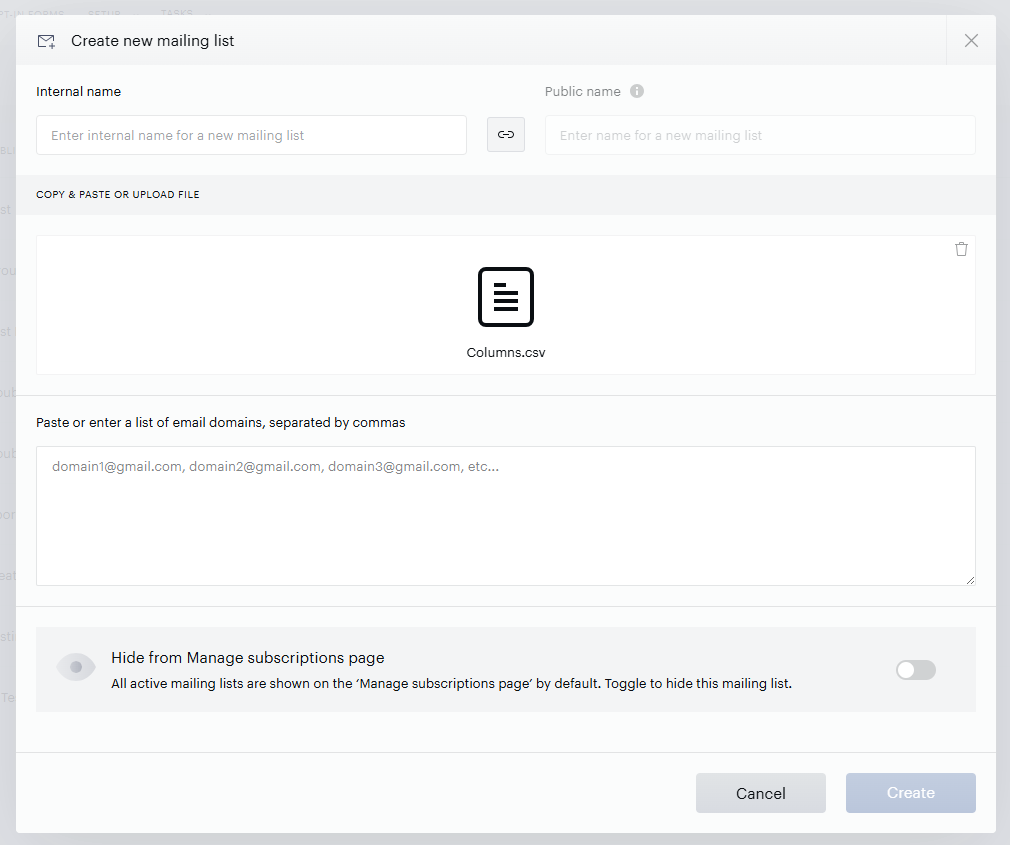
Task: Click the 'Paste or enter a list' label
Action: click(x=221, y=422)
